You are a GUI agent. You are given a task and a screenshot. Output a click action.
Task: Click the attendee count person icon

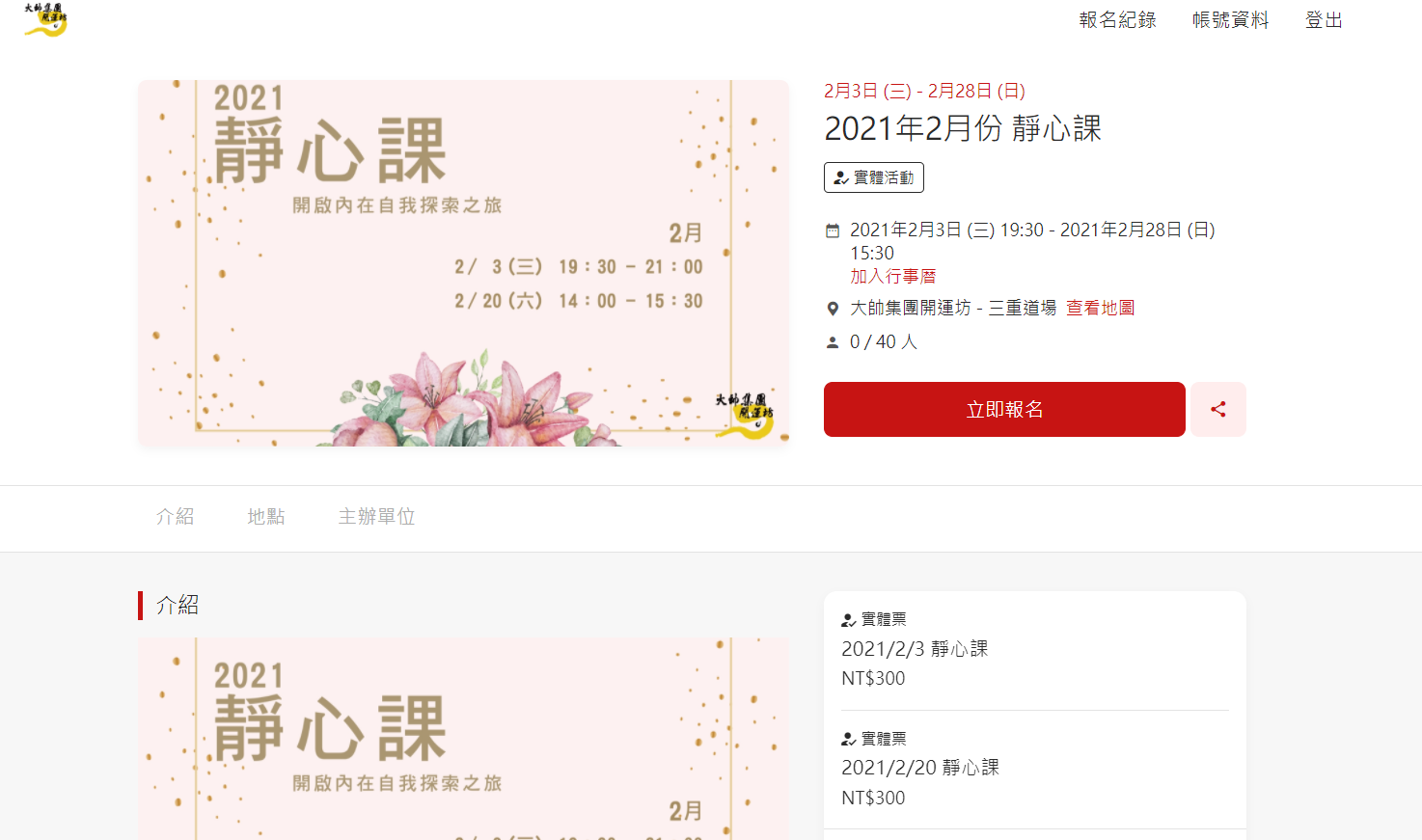click(833, 342)
